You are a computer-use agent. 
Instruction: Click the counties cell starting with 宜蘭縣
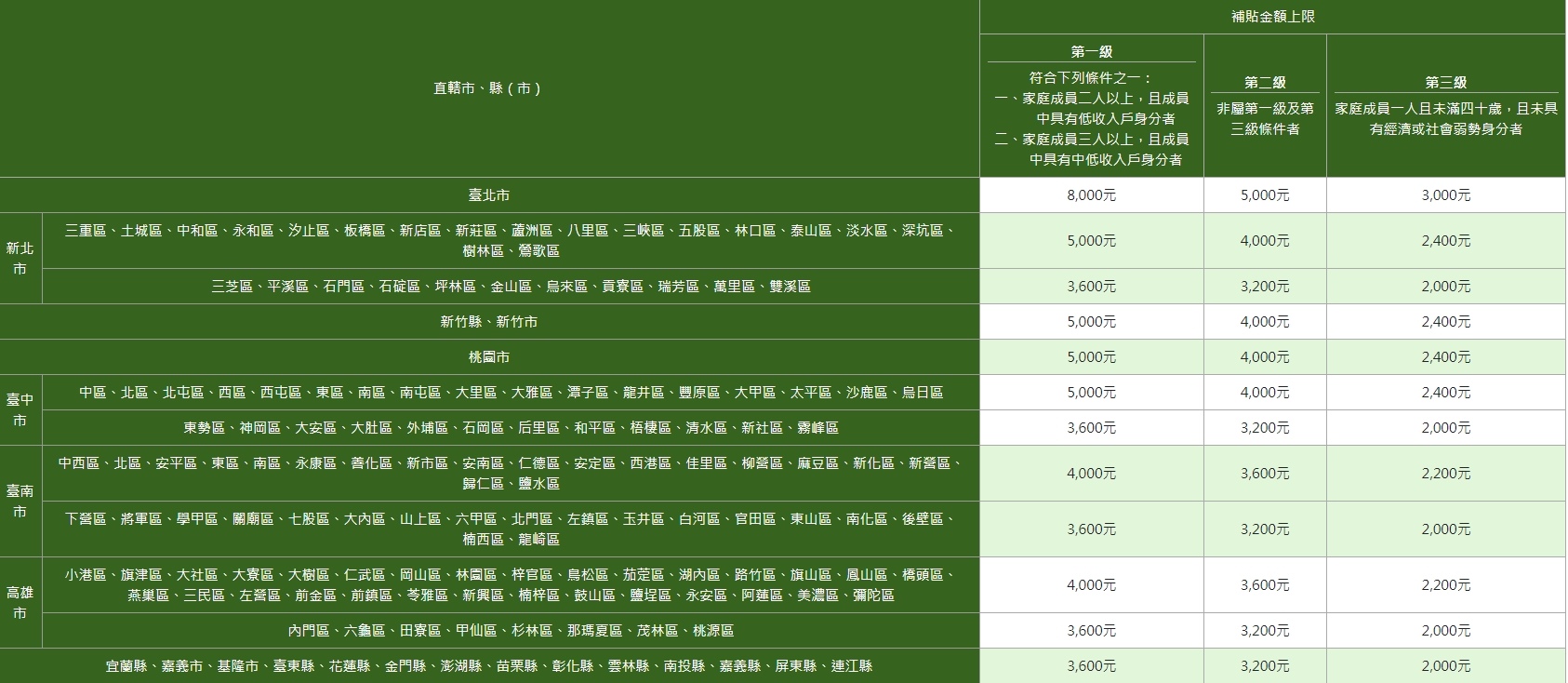(x=488, y=666)
